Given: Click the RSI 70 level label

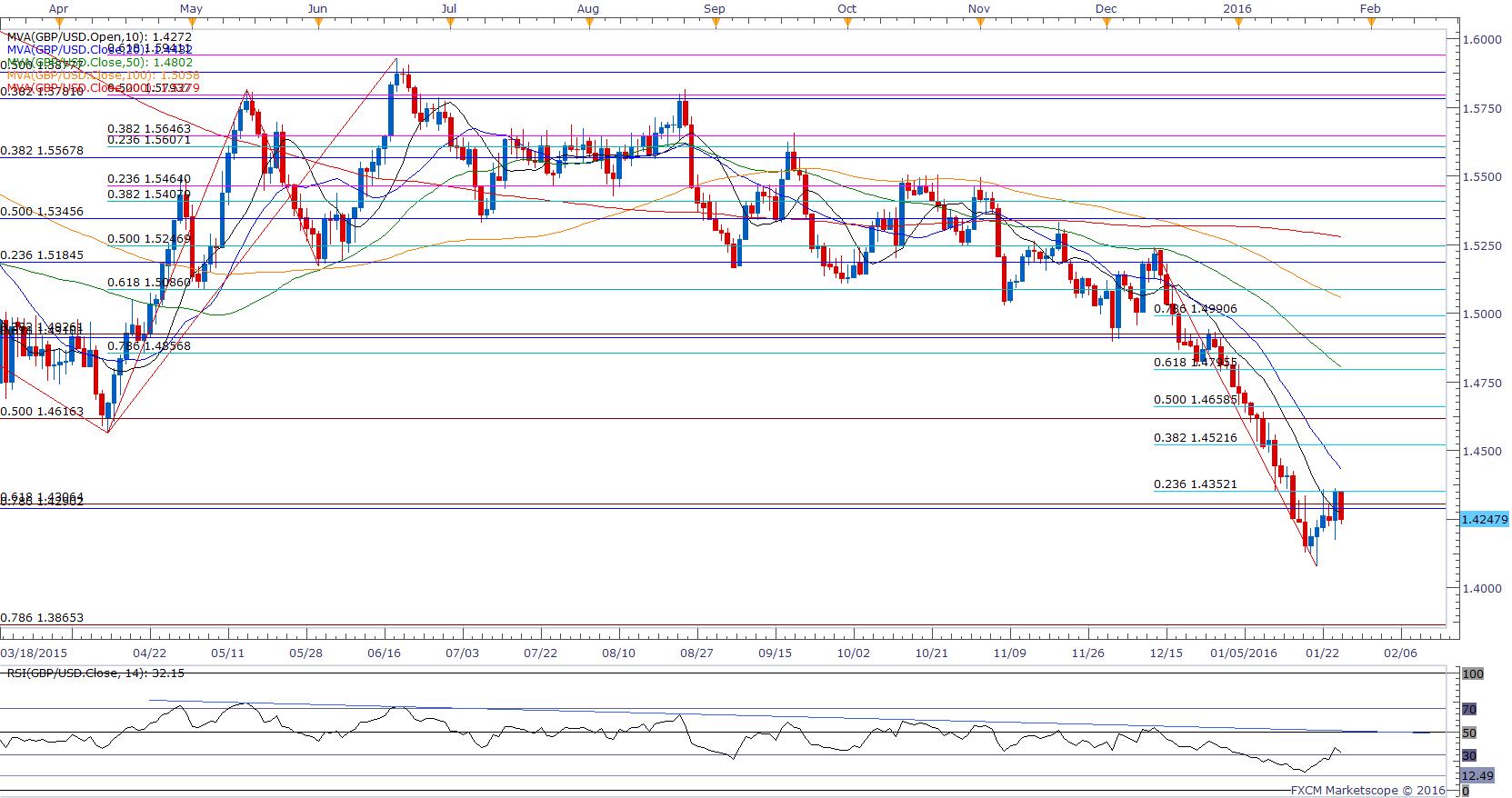Looking at the screenshot, I should tap(1469, 710).
